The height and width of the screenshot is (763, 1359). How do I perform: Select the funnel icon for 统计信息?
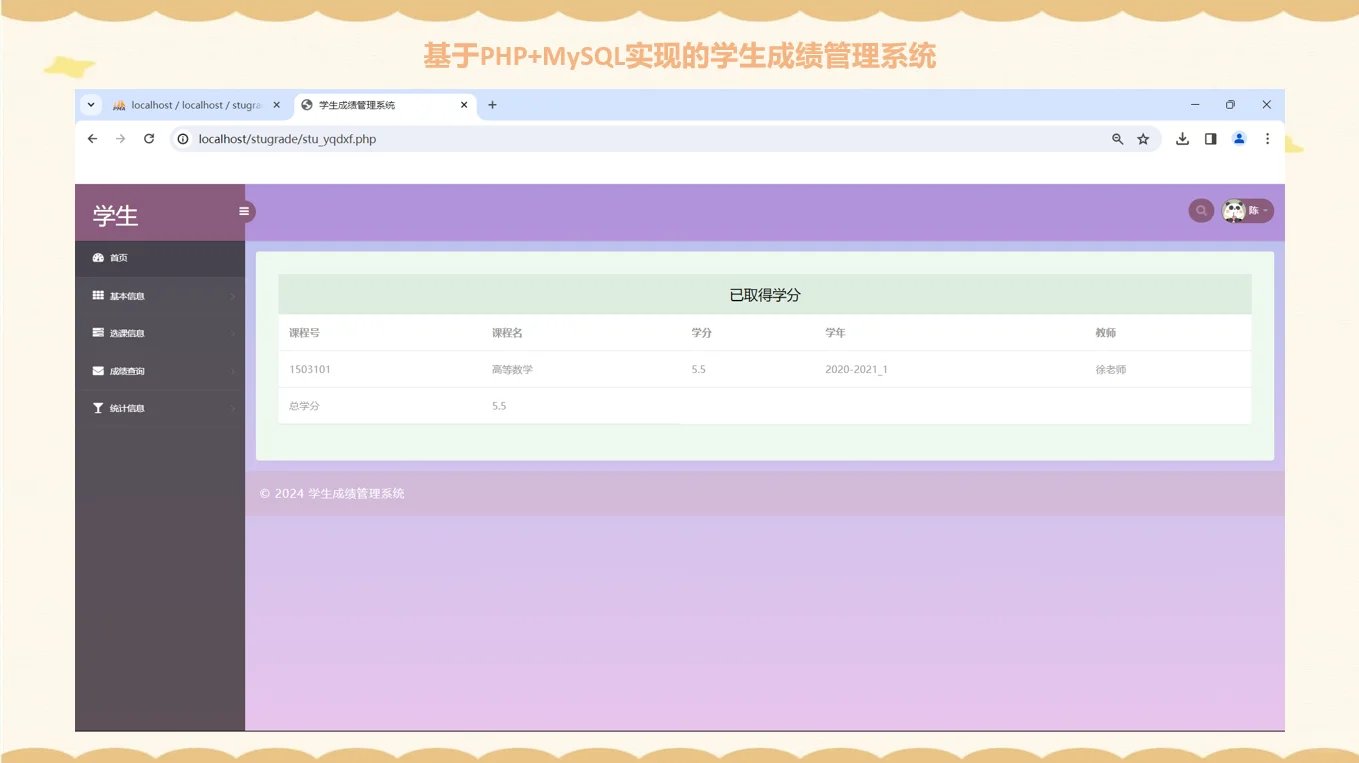coord(97,407)
